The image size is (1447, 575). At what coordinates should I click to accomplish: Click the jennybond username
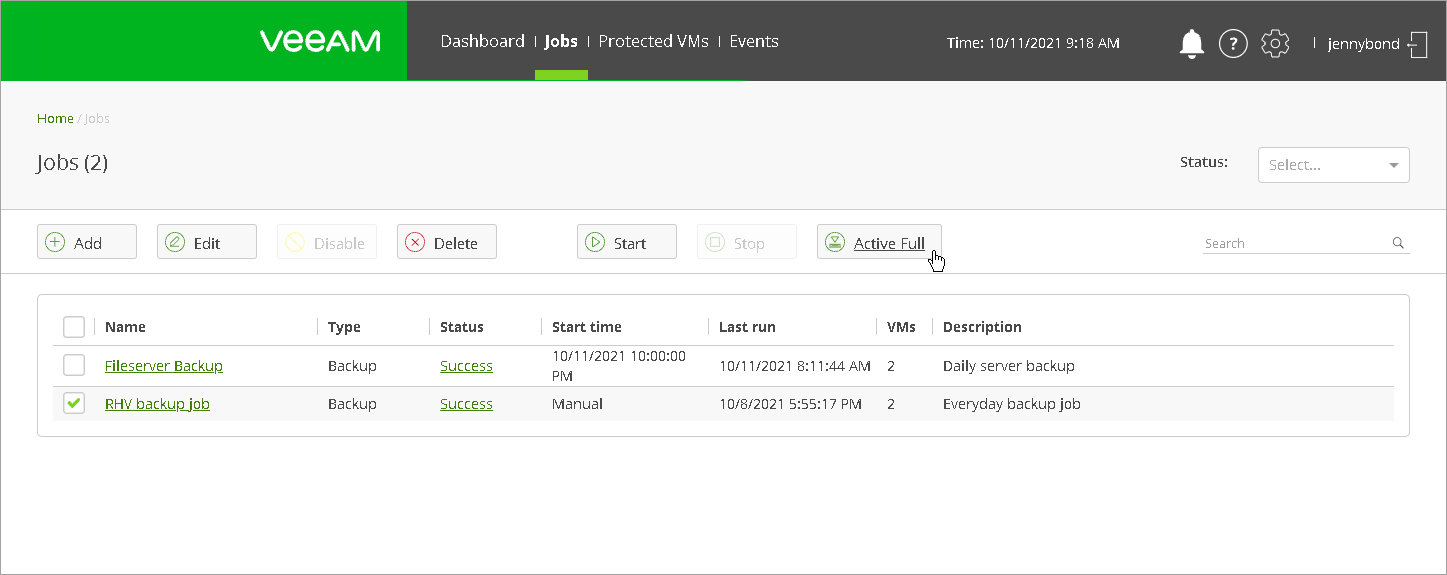[x=1363, y=44]
